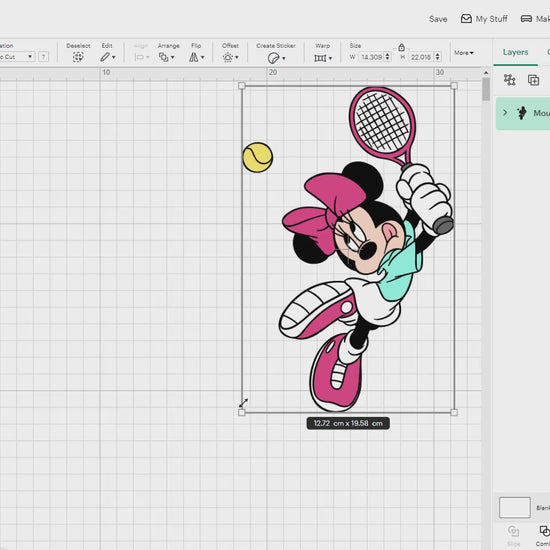Open the Flip dropdown arrow
This screenshot has height=550, width=550.
pyautogui.click(x=203, y=57)
